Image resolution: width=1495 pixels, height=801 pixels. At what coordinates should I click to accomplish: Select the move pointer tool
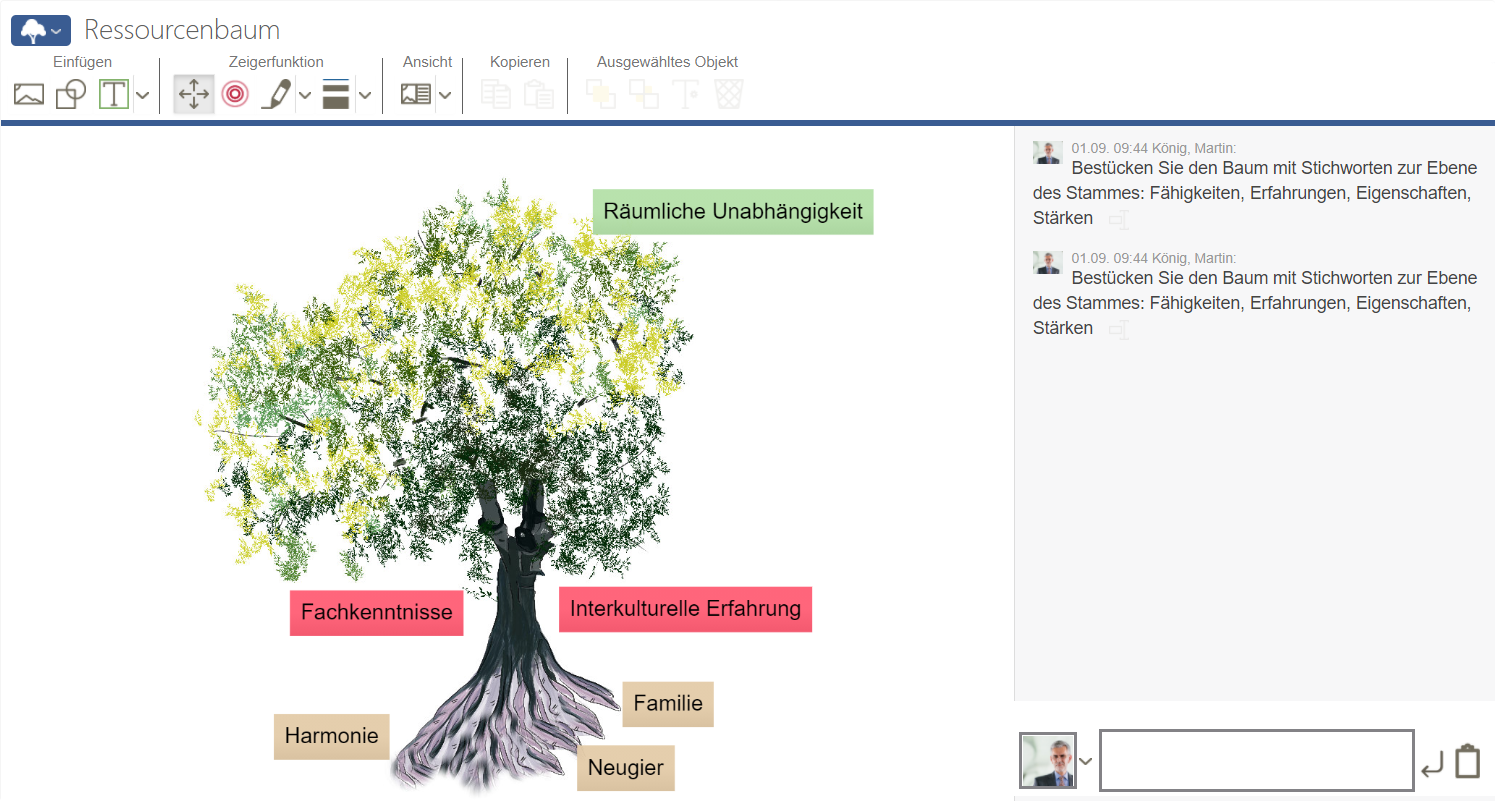[193, 95]
